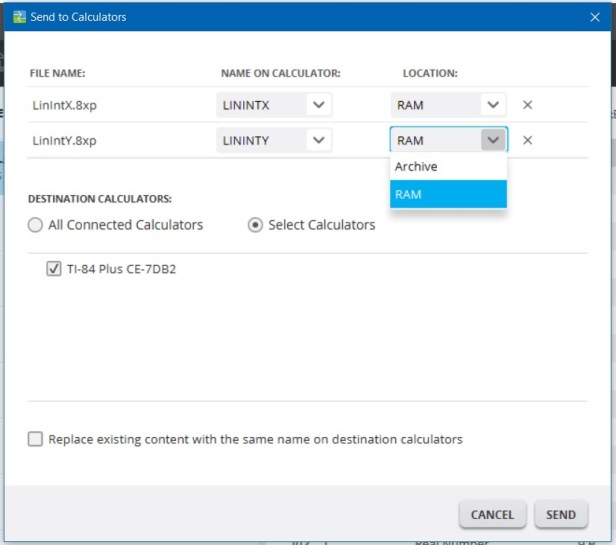
Task: Click the NAME ON CALCULATOR column header
Action: [280, 73]
